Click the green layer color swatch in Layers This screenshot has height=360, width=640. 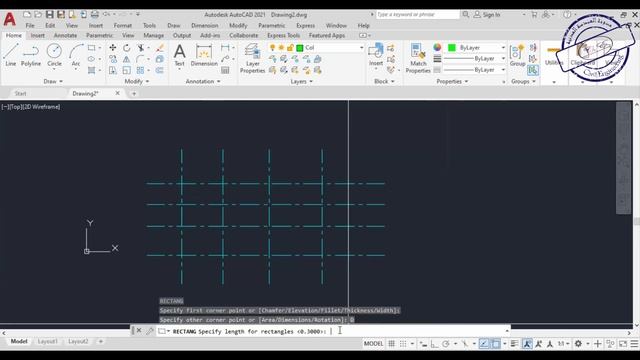(300, 48)
